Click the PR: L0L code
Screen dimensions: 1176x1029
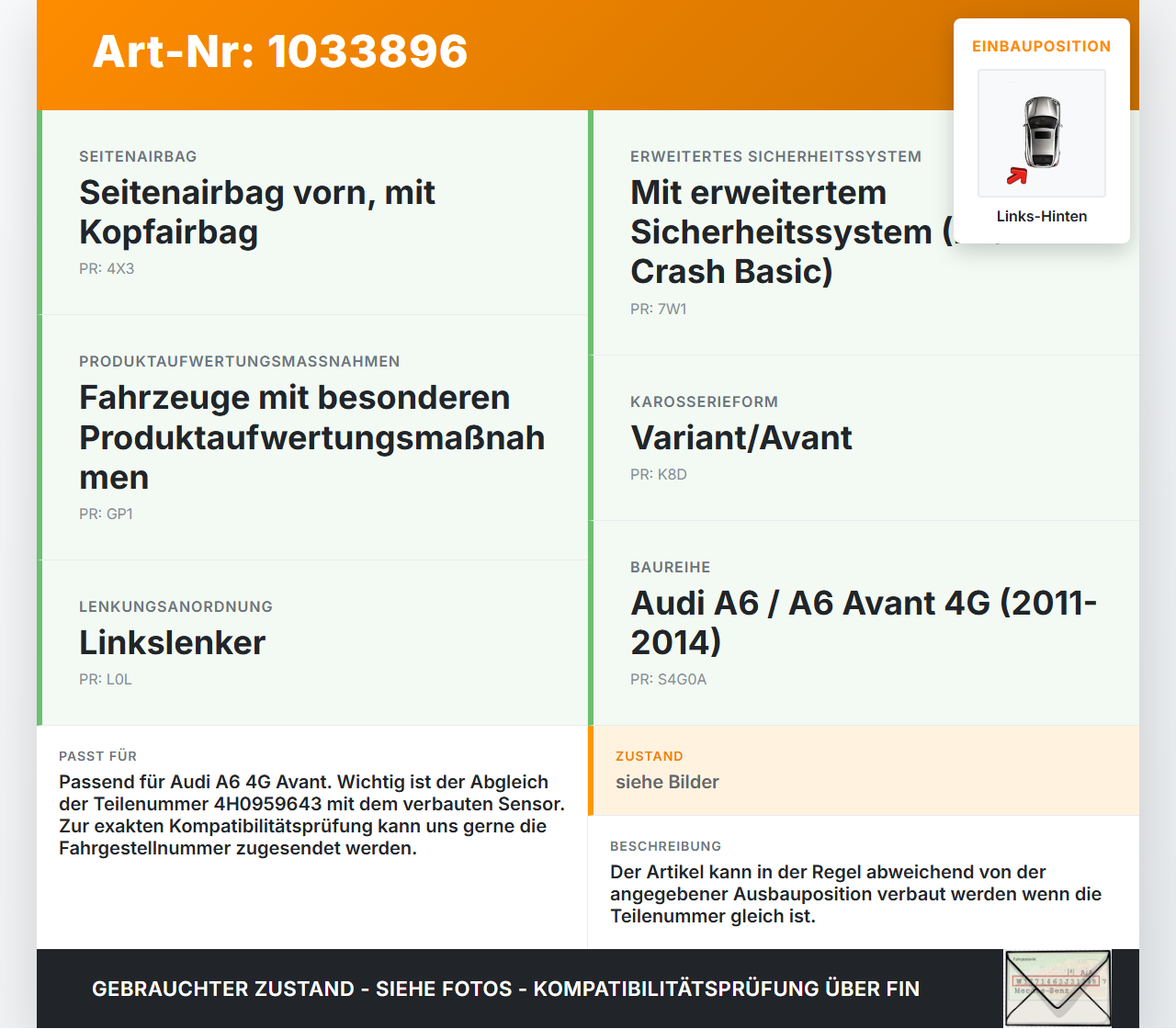pyautogui.click(x=106, y=680)
